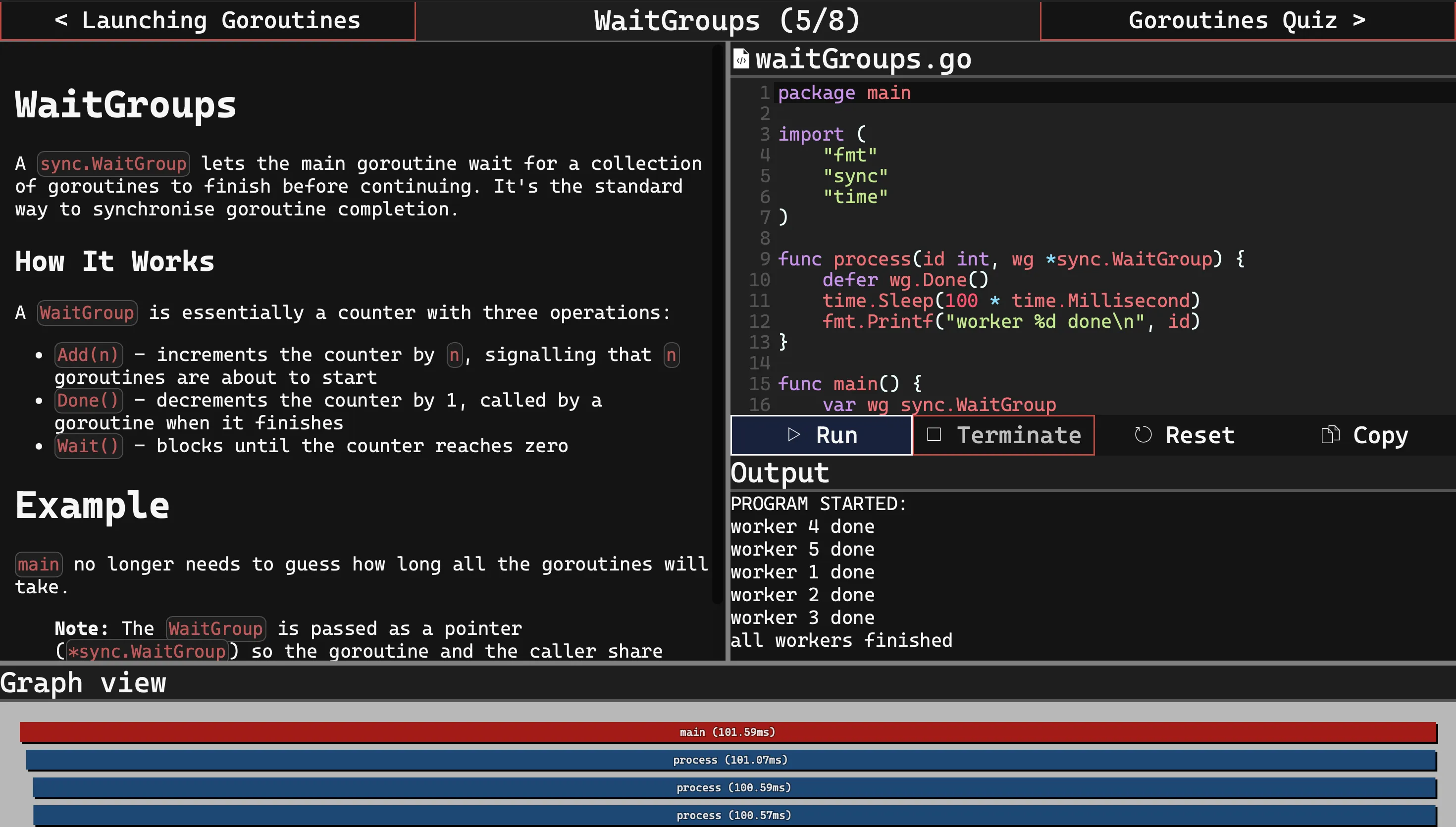The width and height of the screenshot is (1456, 827).
Task: Click the 'all workers finished' output line
Action: 841,641
